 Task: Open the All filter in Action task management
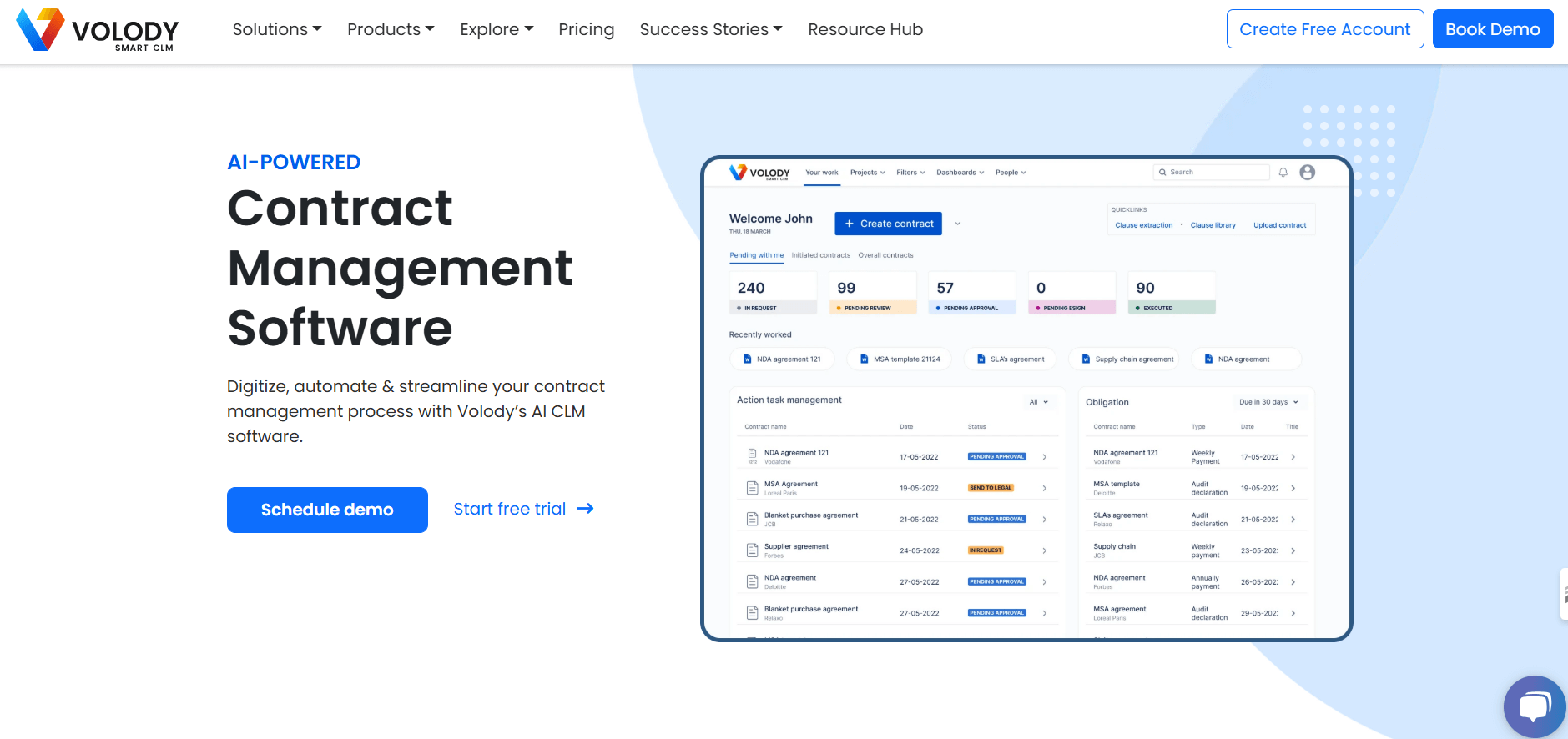point(1038,402)
